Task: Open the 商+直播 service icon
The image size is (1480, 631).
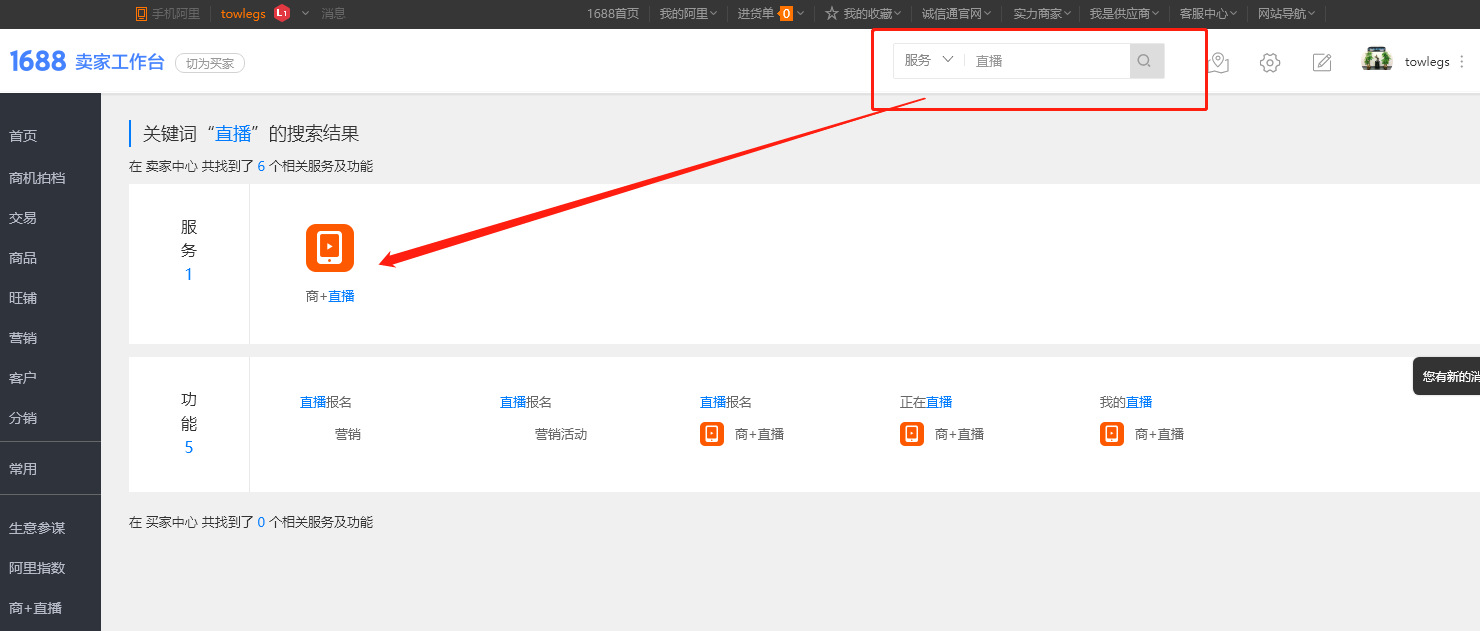Action: [x=330, y=248]
